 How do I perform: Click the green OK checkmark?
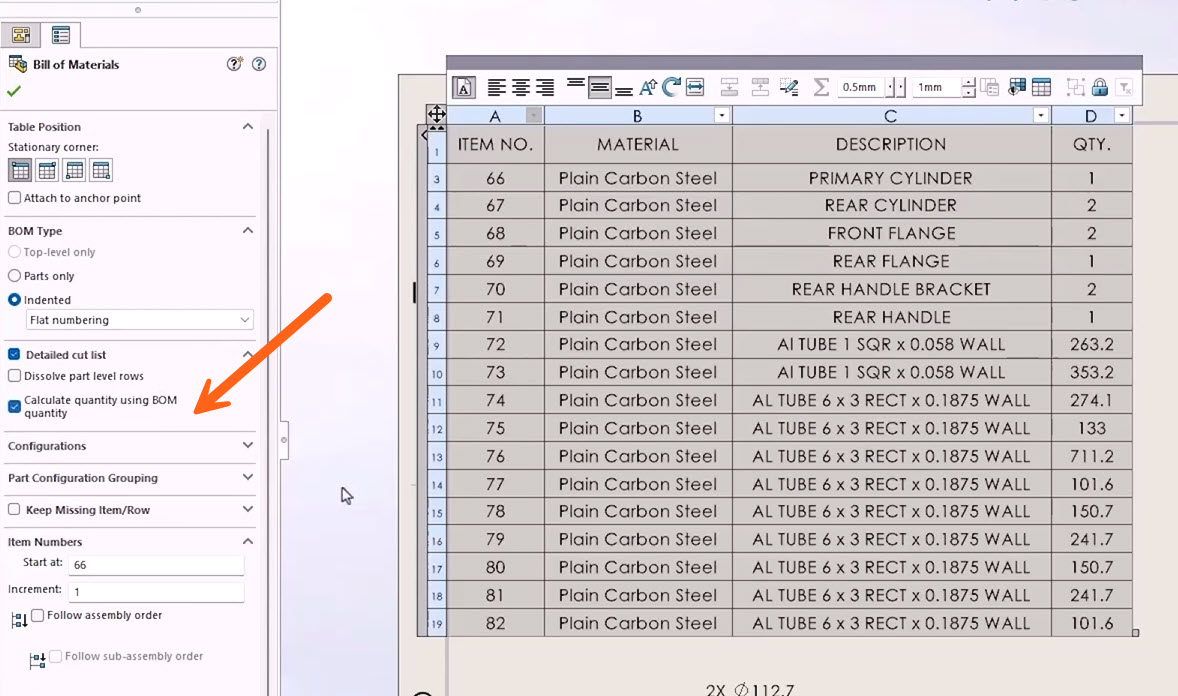pos(14,91)
